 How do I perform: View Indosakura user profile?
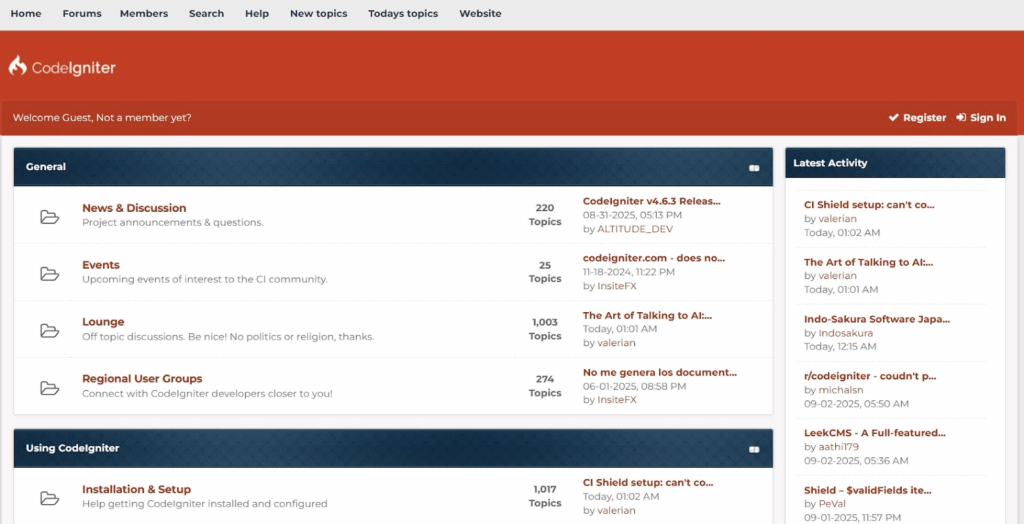coord(846,333)
